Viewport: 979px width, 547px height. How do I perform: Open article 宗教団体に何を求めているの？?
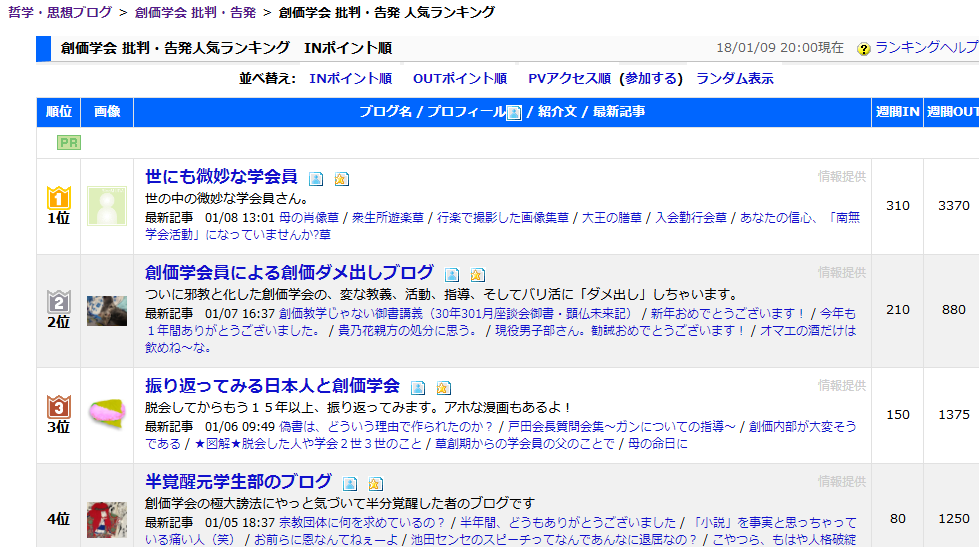(362, 523)
